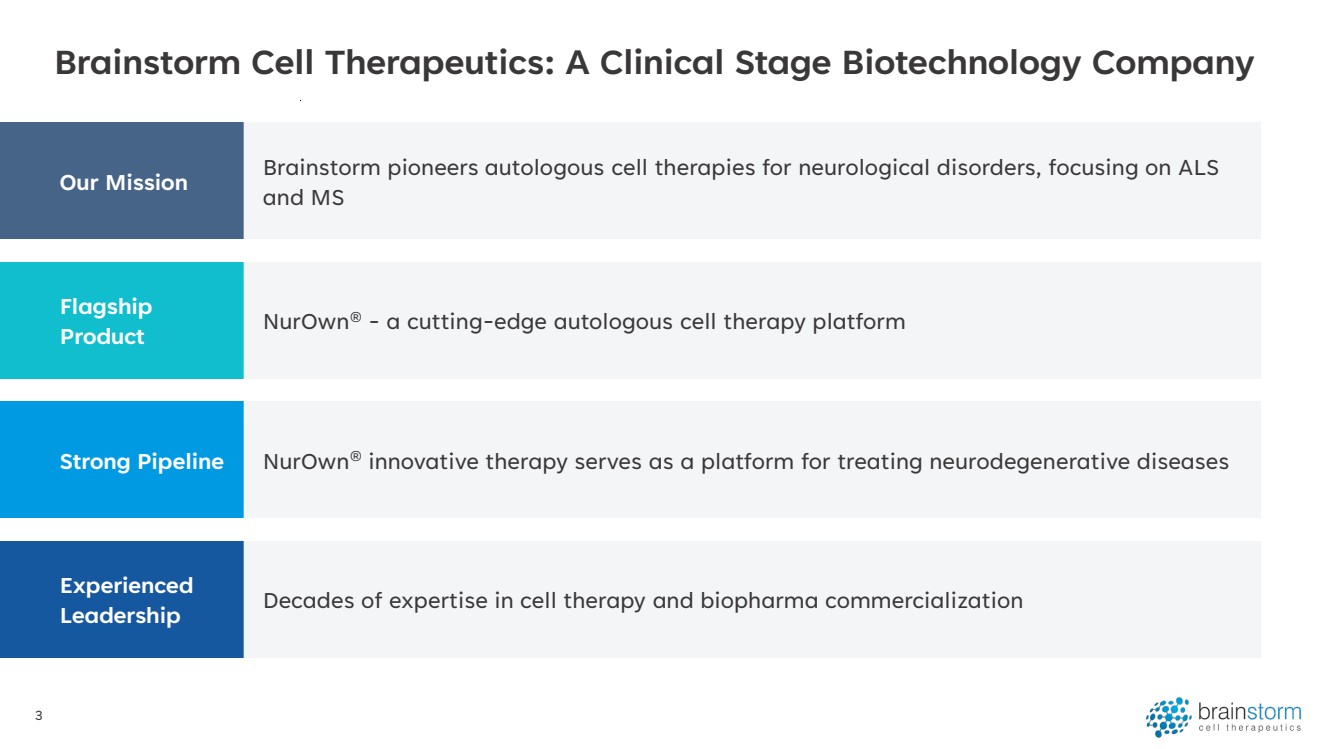Click the phrase "biopharma commercialization"
The width and height of the screenshot is (1333, 749).
(861, 601)
